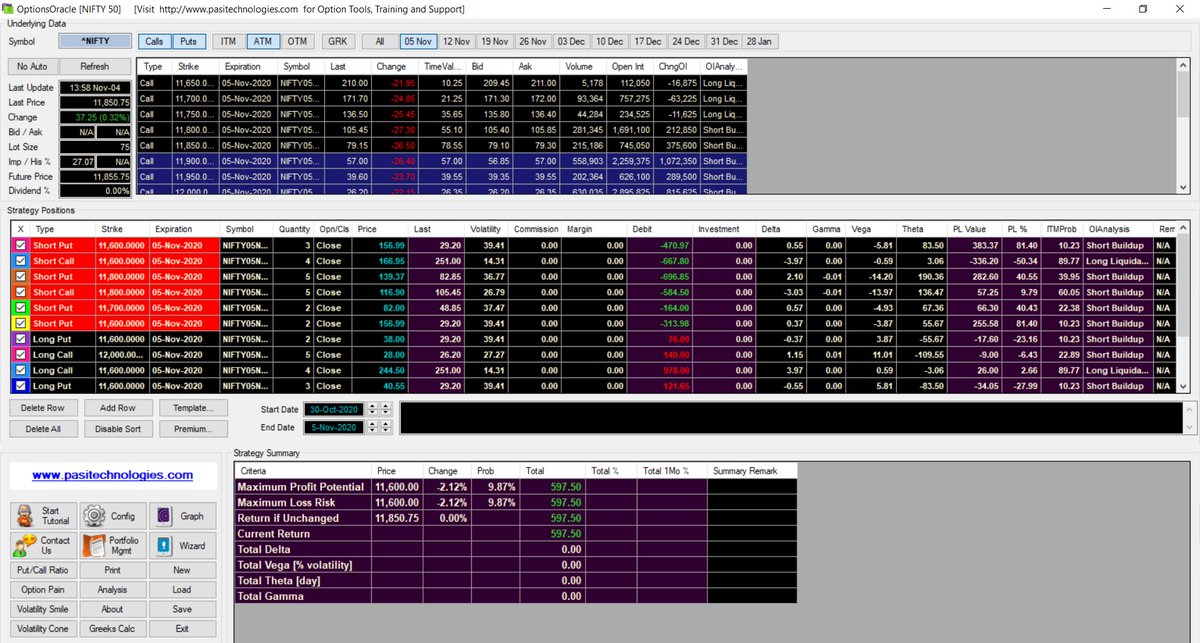
Task: Click the Save button
Action: (x=182, y=609)
